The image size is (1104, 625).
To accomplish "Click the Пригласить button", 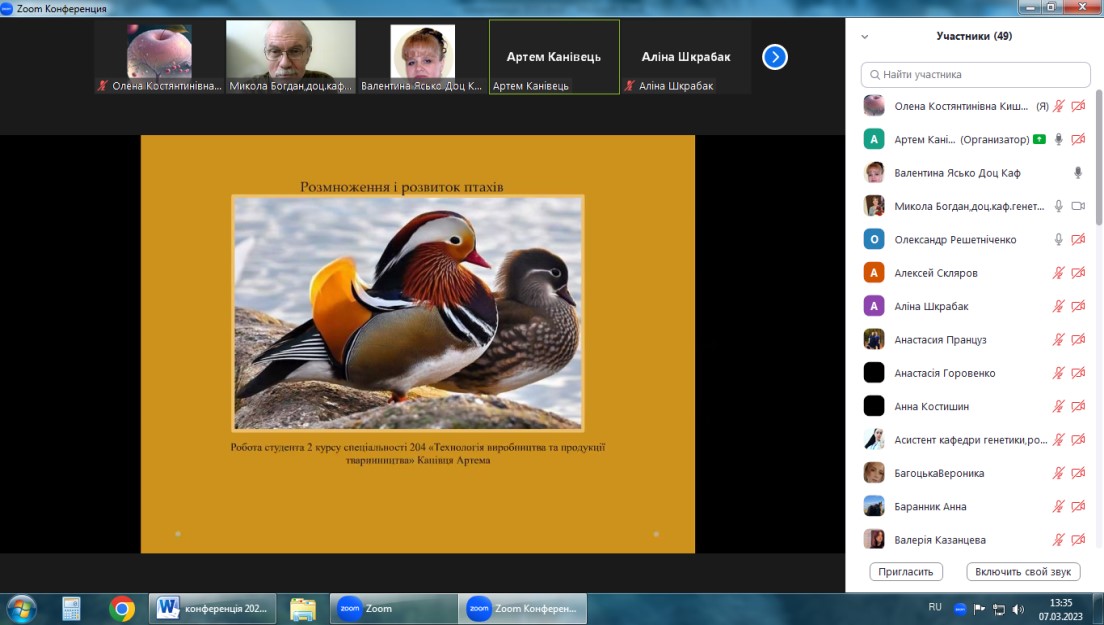I will coord(907,572).
